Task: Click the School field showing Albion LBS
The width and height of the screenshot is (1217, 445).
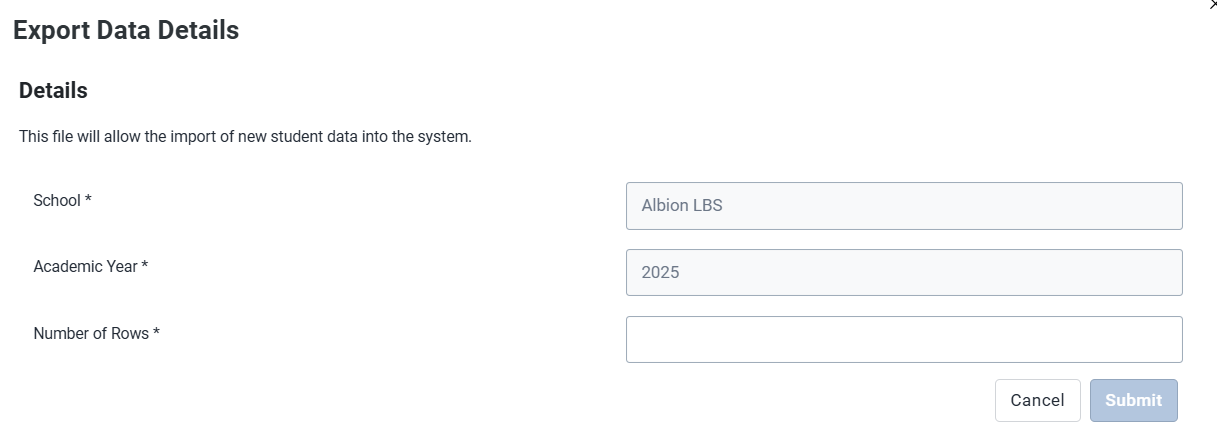Action: tap(904, 206)
